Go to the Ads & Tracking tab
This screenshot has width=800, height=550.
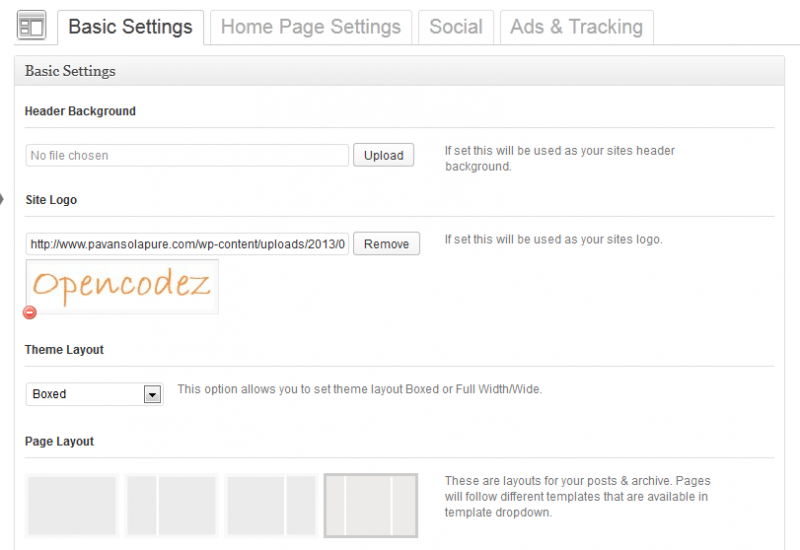577,27
